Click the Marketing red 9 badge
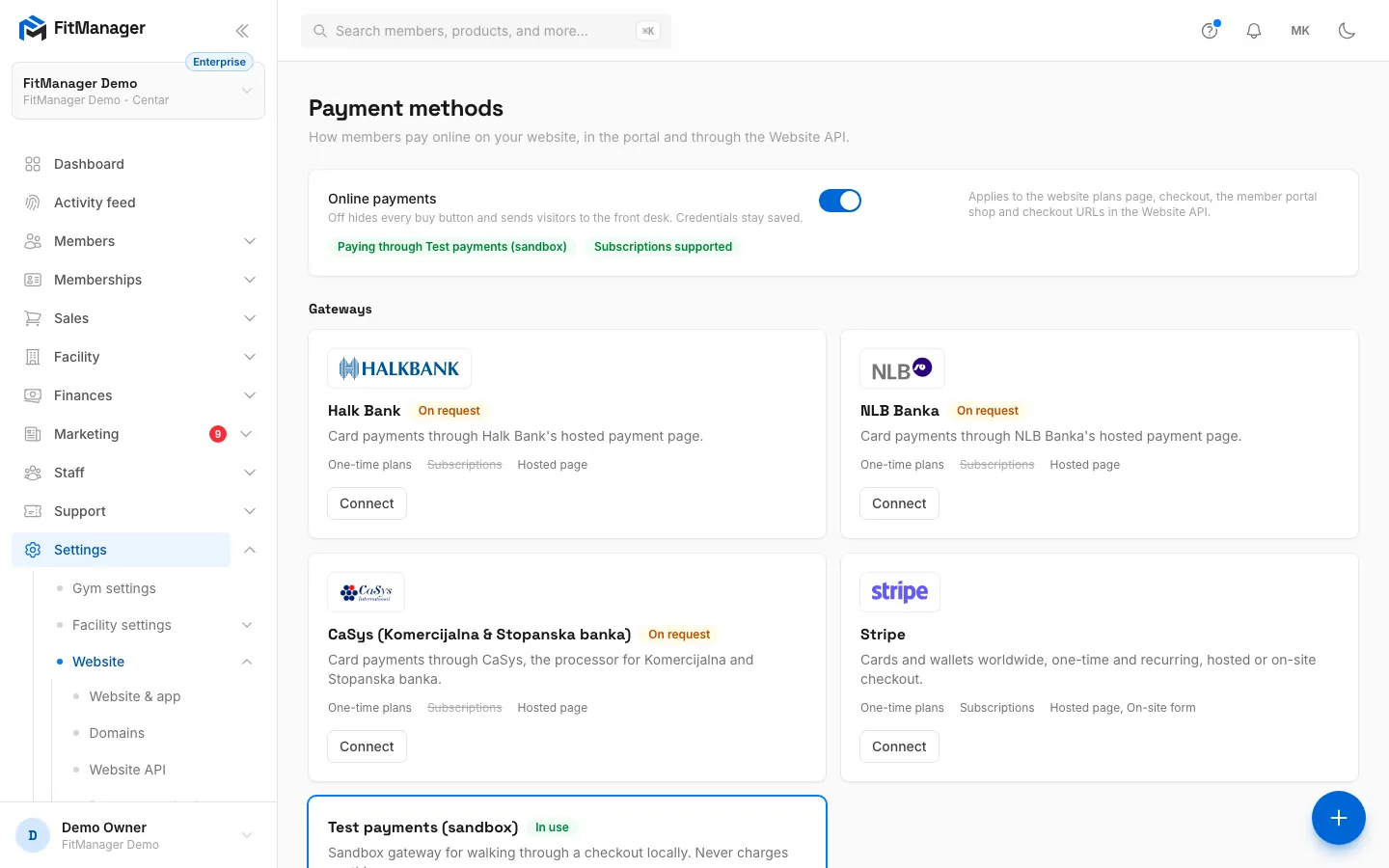1389x868 pixels. click(x=218, y=434)
